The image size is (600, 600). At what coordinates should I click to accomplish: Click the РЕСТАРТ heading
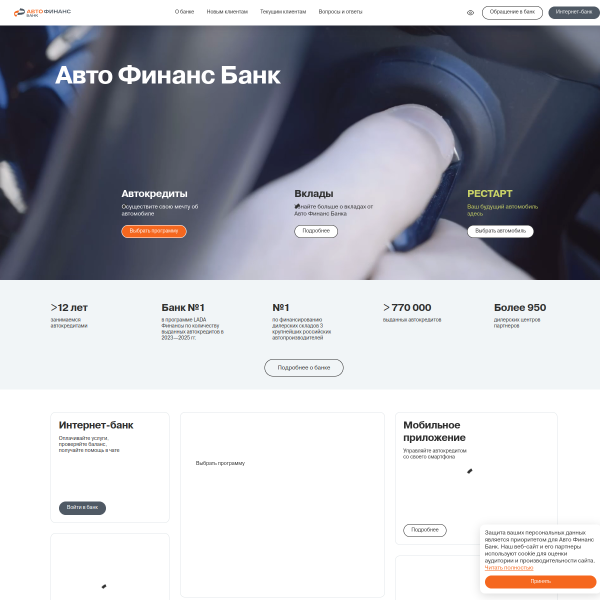489,194
